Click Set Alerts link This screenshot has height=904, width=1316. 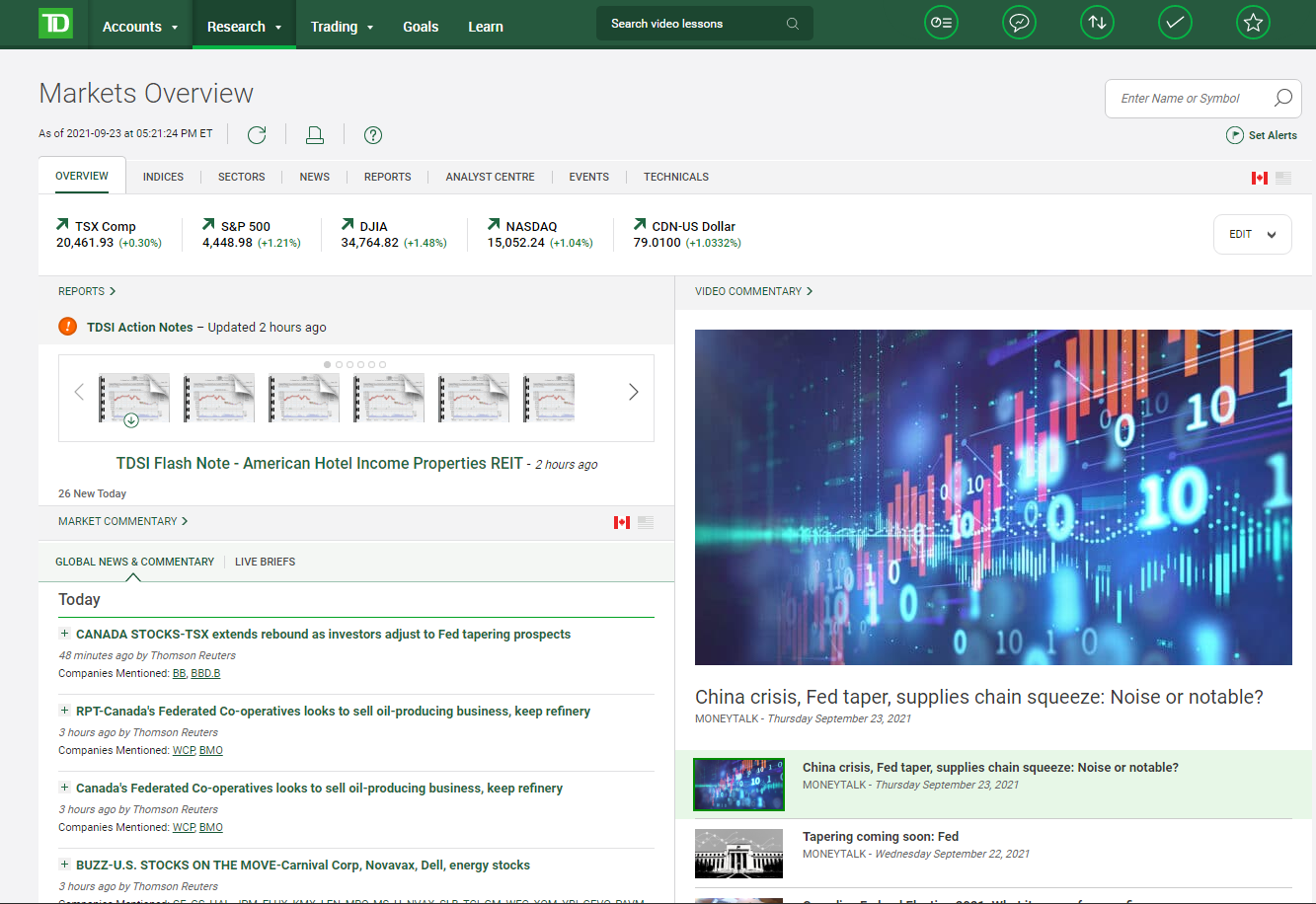coord(1273,135)
